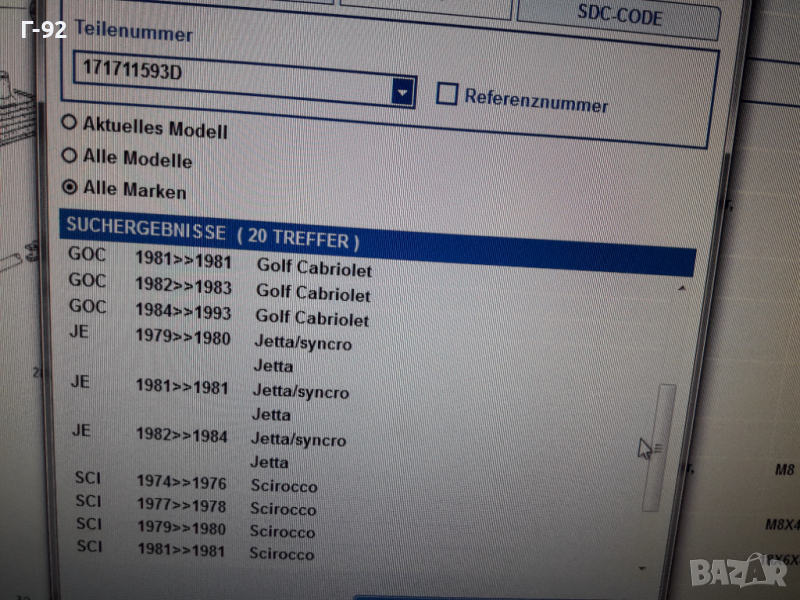Select Scirocco 1974>>1976 result row

pyautogui.click(x=283, y=486)
